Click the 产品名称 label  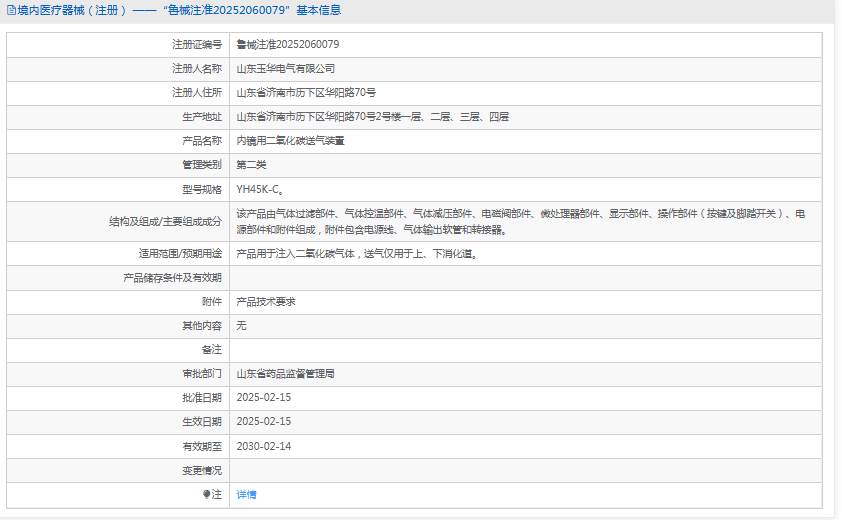(202, 141)
